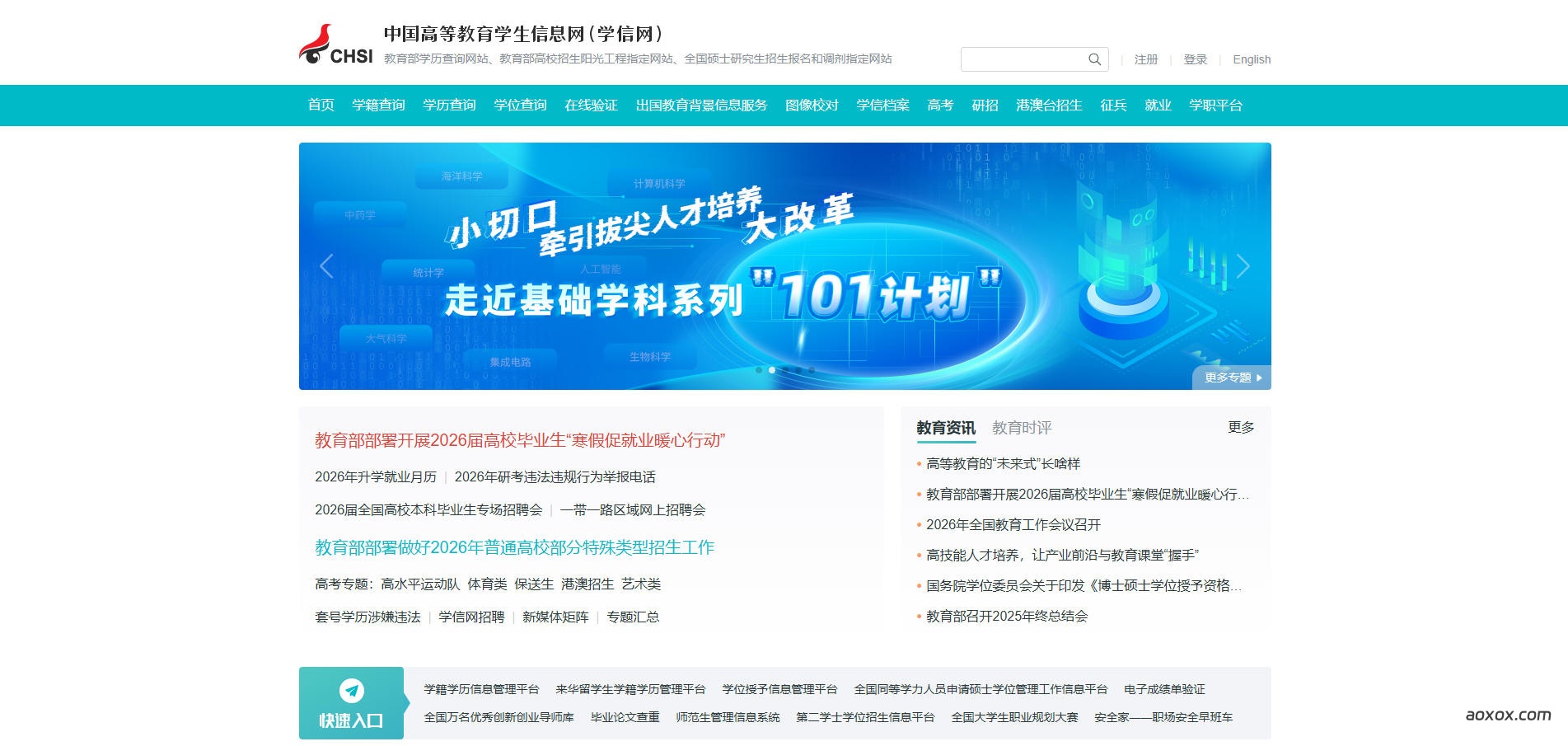Click the paper plane icon above 快速入口
Viewport: 1568px width, 746px height.
(352, 692)
